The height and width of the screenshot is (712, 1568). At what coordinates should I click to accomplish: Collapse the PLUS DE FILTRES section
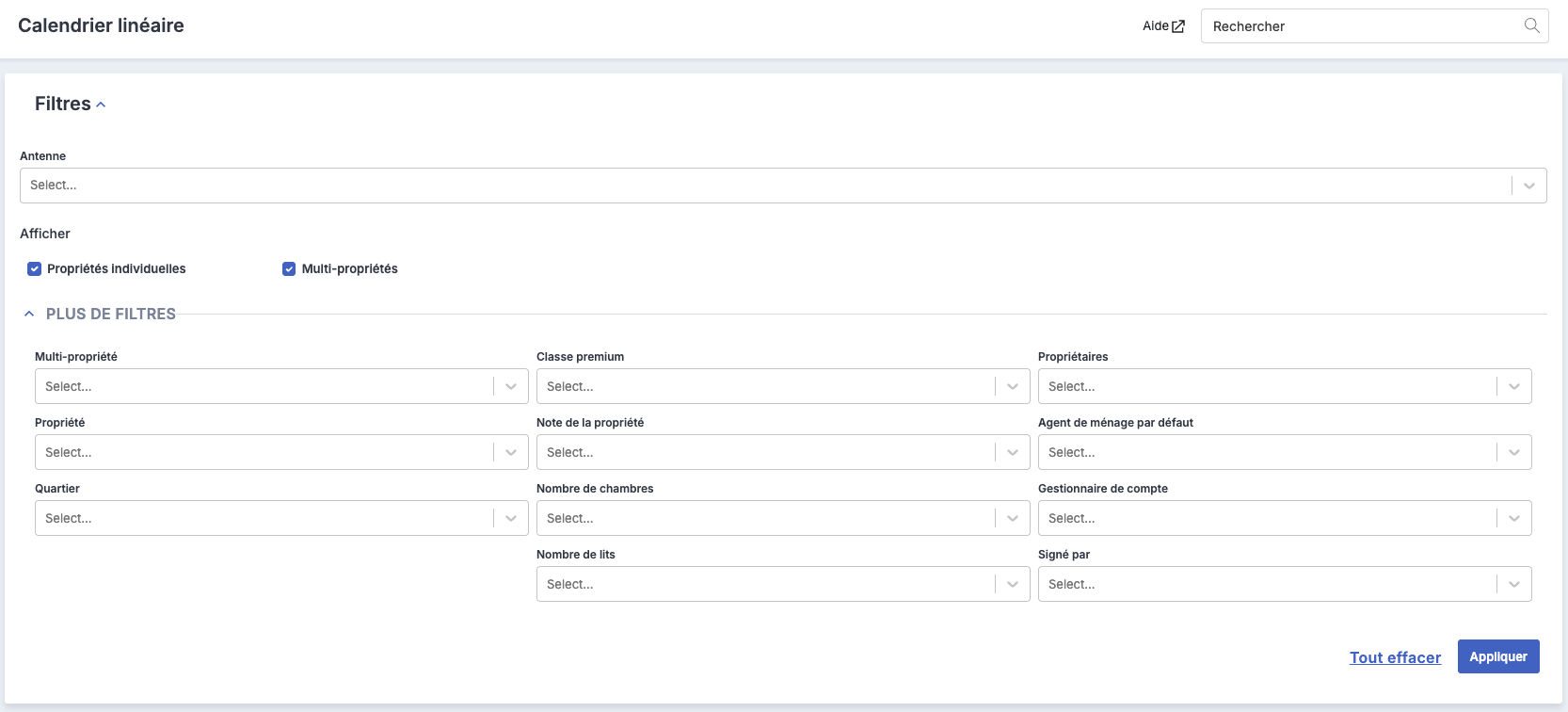tap(29, 314)
